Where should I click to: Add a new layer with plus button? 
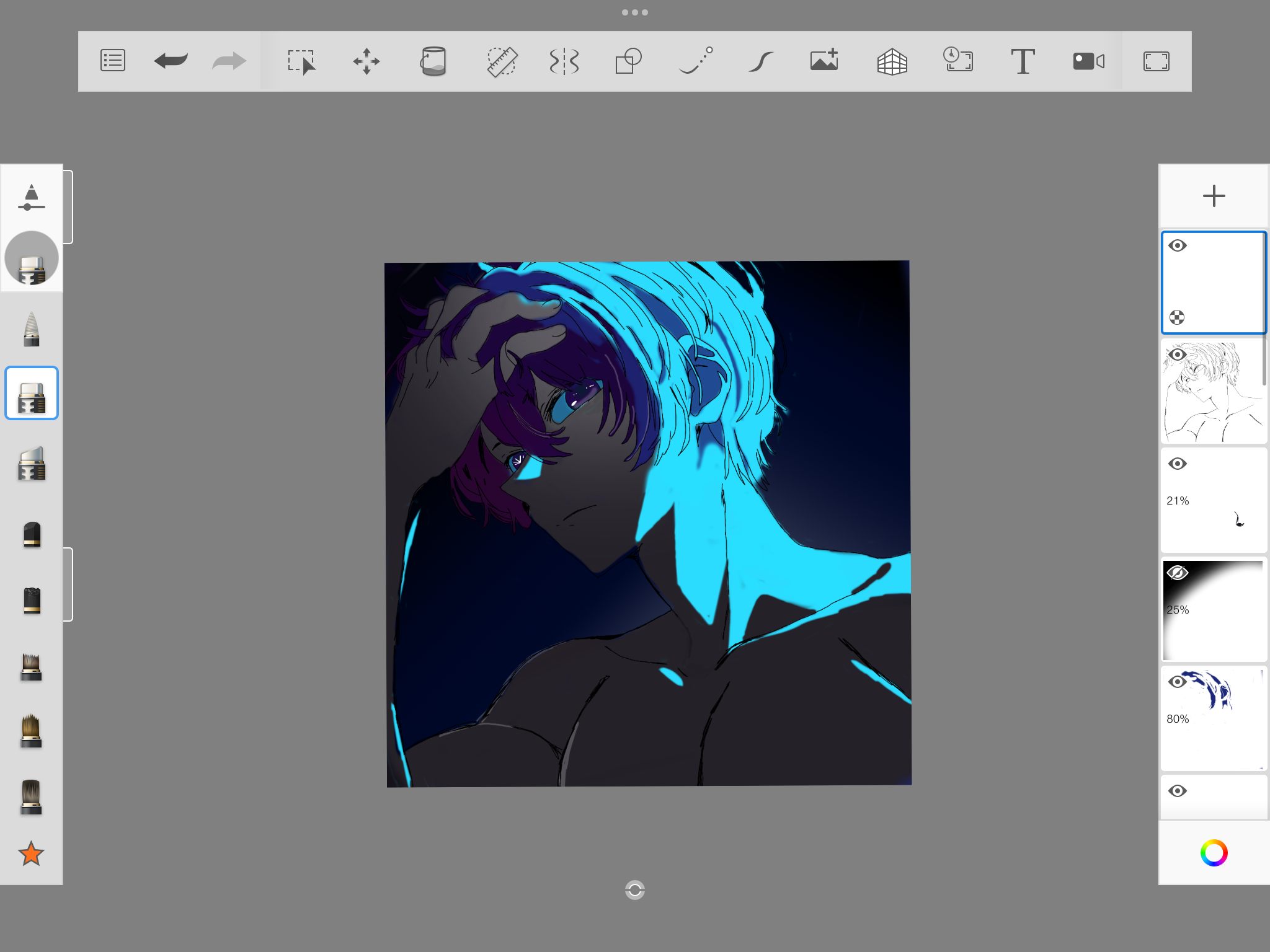coord(1214,196)
